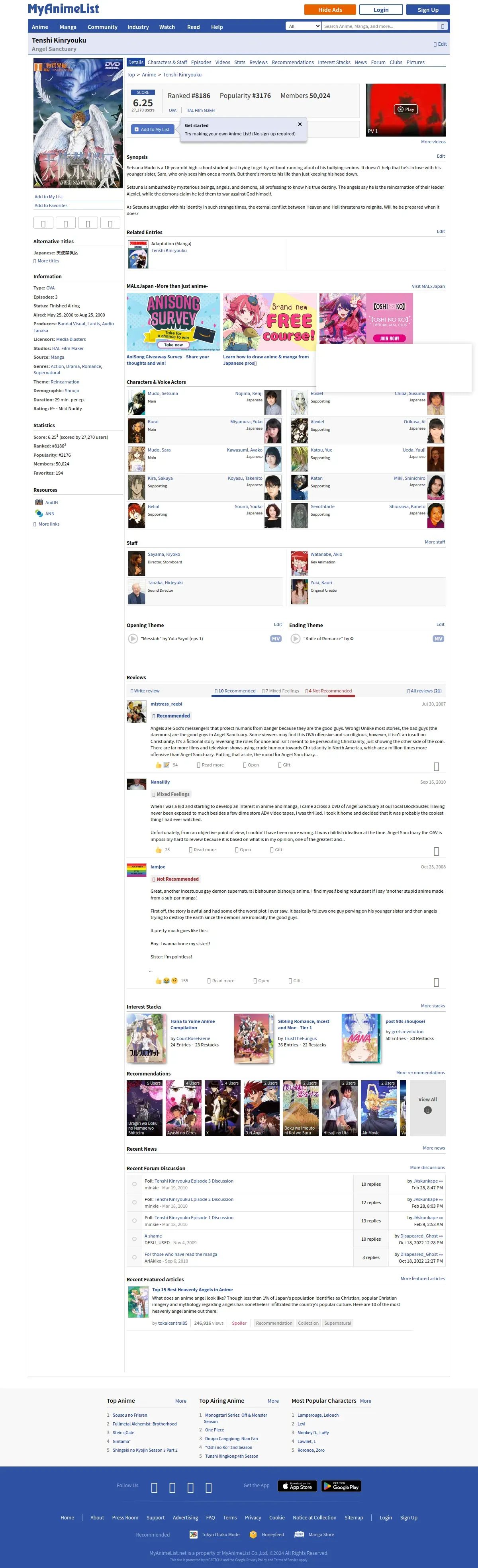Open the Episode 3 Discussion poll
The height and width of the screenshot is (1568, 478).
tap(194, 1181)
